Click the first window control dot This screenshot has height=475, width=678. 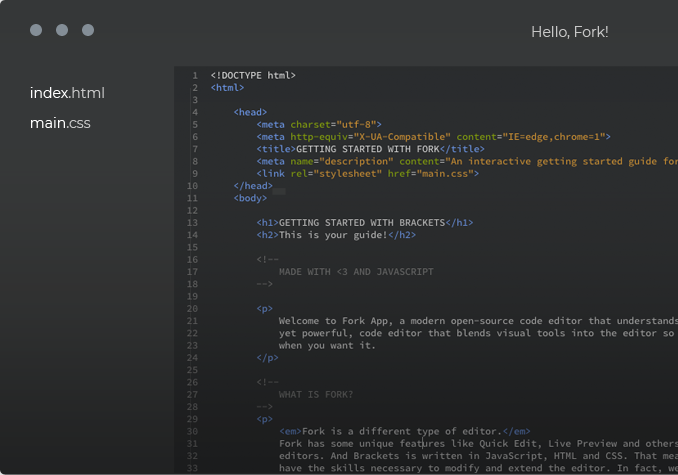pyautogui.click(x=36, y=30)
